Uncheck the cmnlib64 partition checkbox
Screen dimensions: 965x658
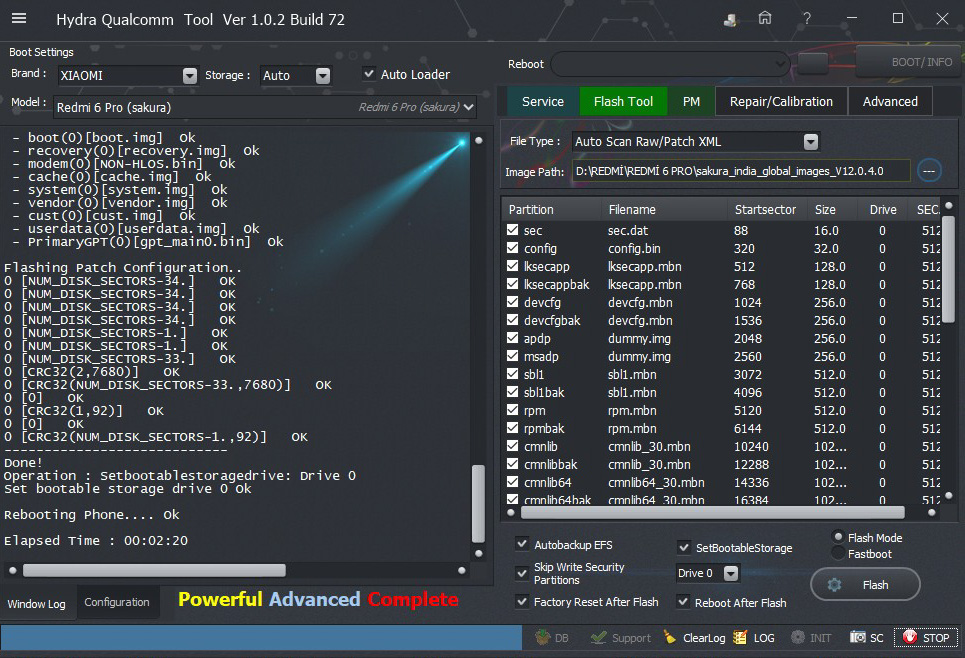[512, 482]
